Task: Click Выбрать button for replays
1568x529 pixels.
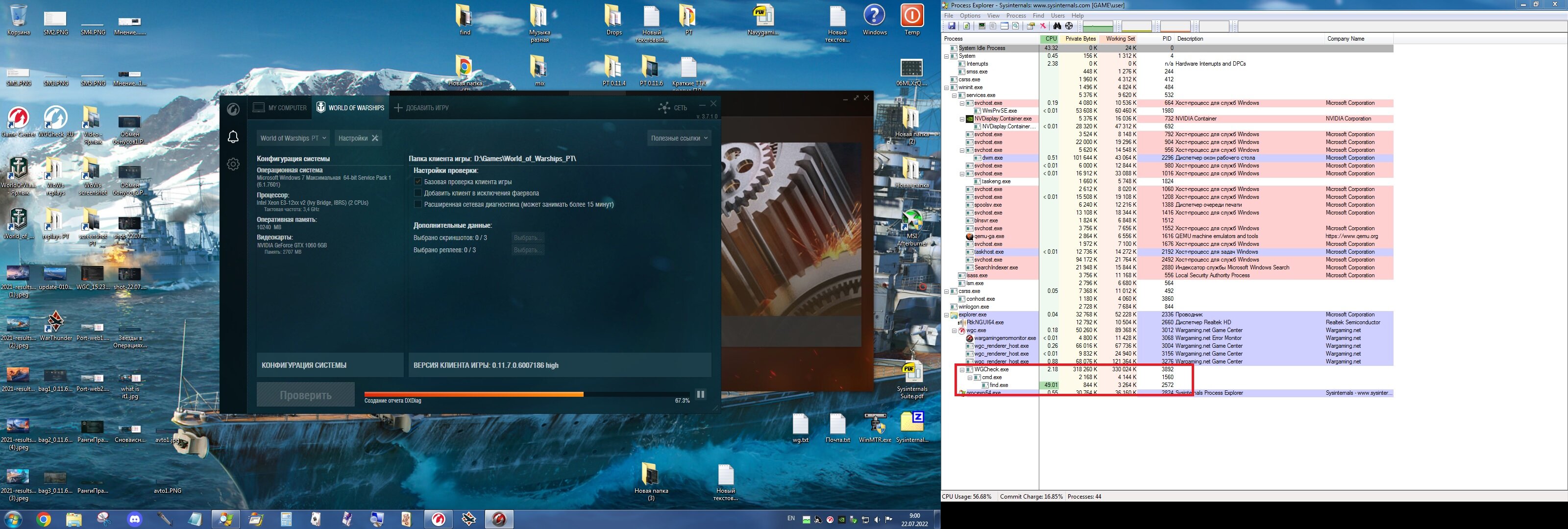Action: pos(527,250)
